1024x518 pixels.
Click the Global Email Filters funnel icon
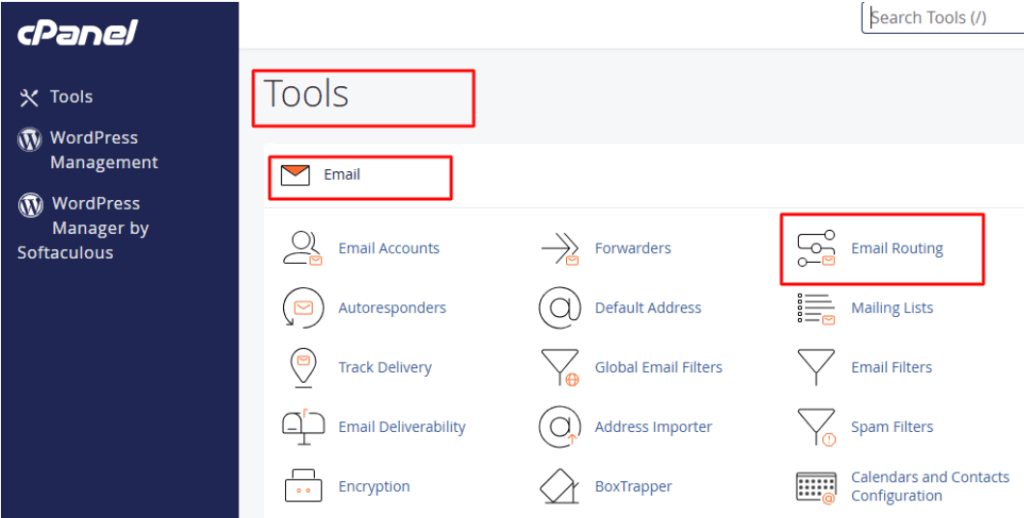pos(560,368)
